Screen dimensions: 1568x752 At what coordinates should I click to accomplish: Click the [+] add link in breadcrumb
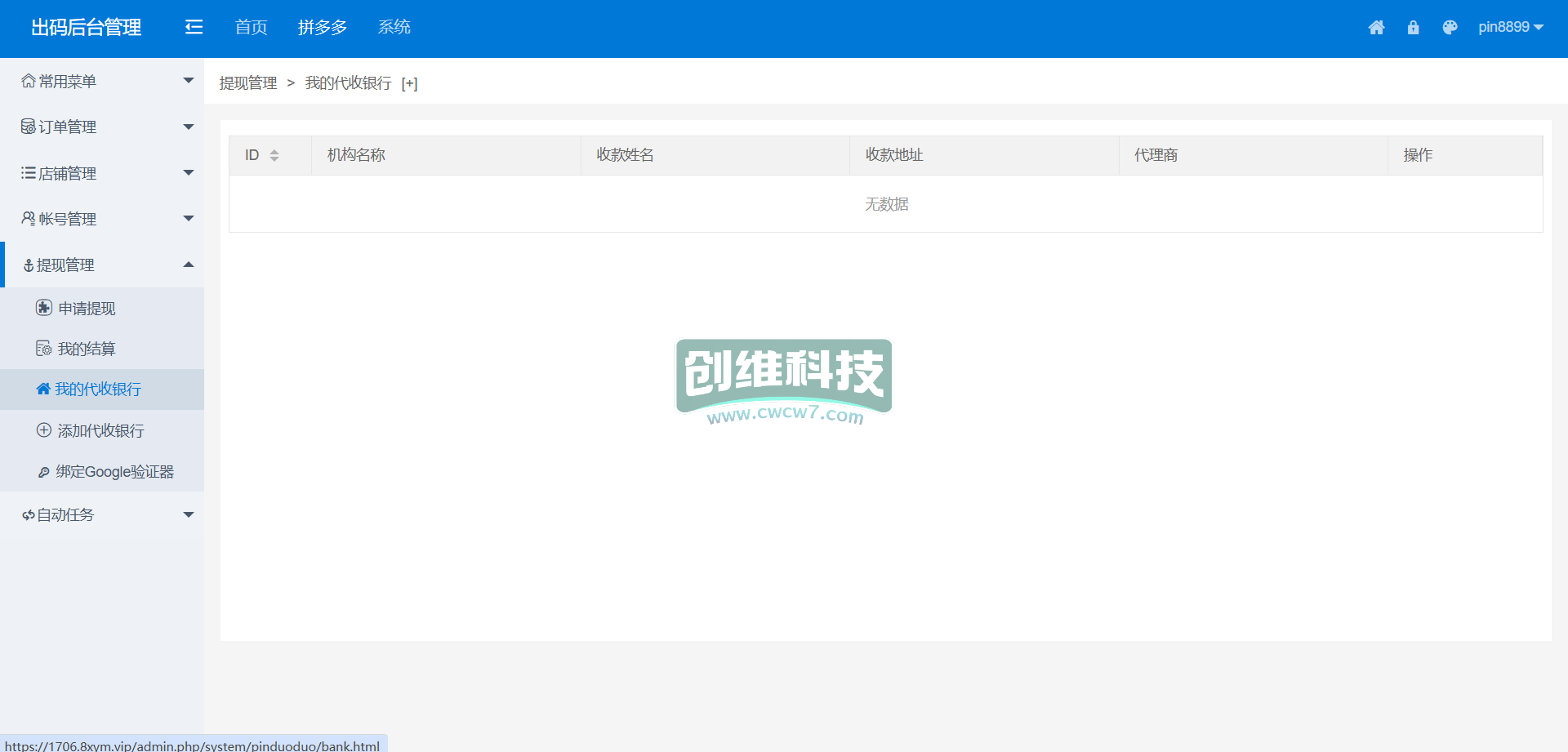(x=409, y=83)
